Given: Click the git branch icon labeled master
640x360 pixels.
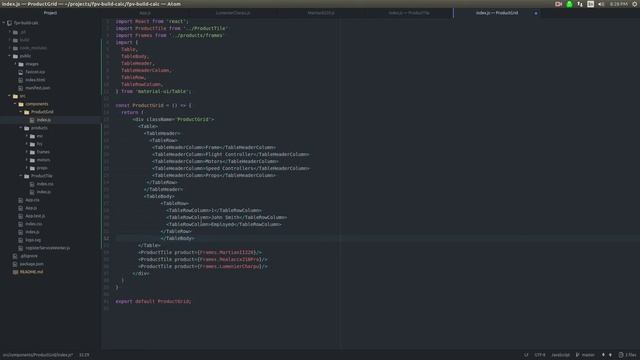Looking at the screenshot, I should tap(578, 355).
